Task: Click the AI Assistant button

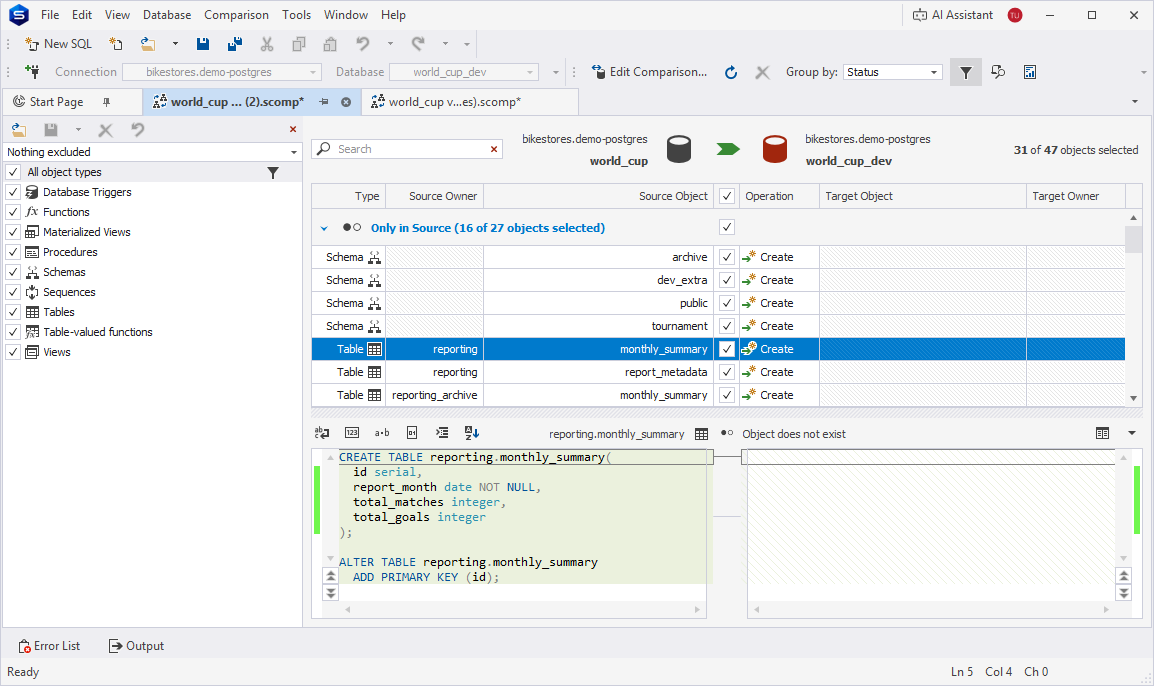Action: point(953,15)
